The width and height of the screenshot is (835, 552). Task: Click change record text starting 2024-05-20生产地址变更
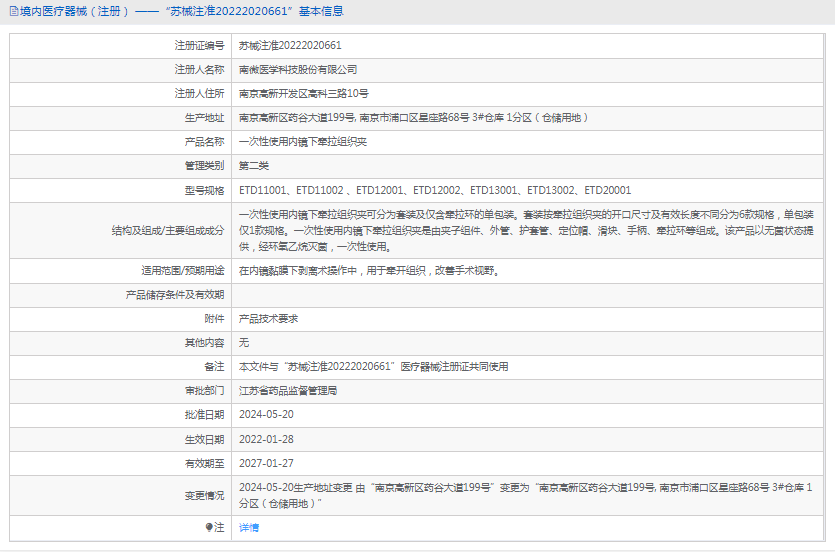pos(526,495)
